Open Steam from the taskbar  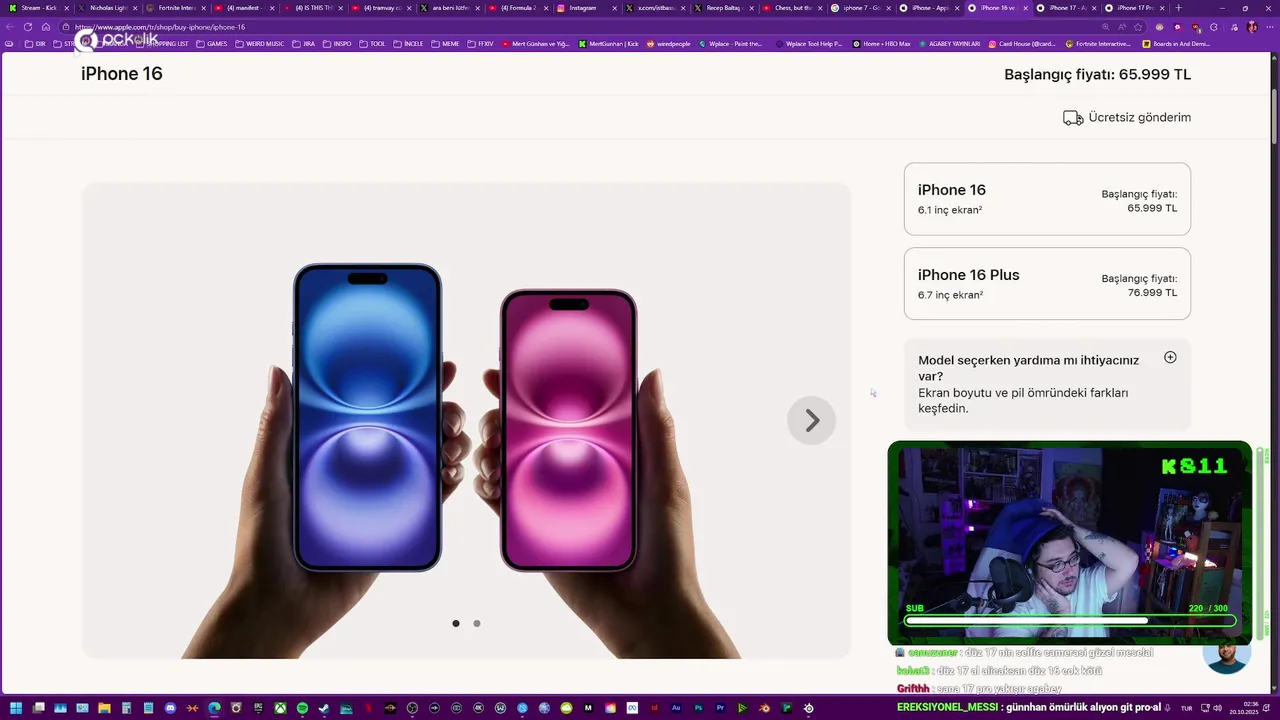pos(324,709)
